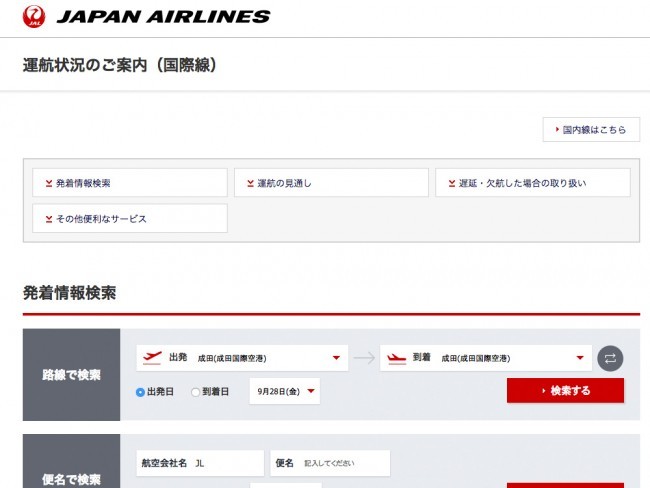Select the 到着日 radio button
Viewport: 650px width, 488px height.
[x=195, y=392]
